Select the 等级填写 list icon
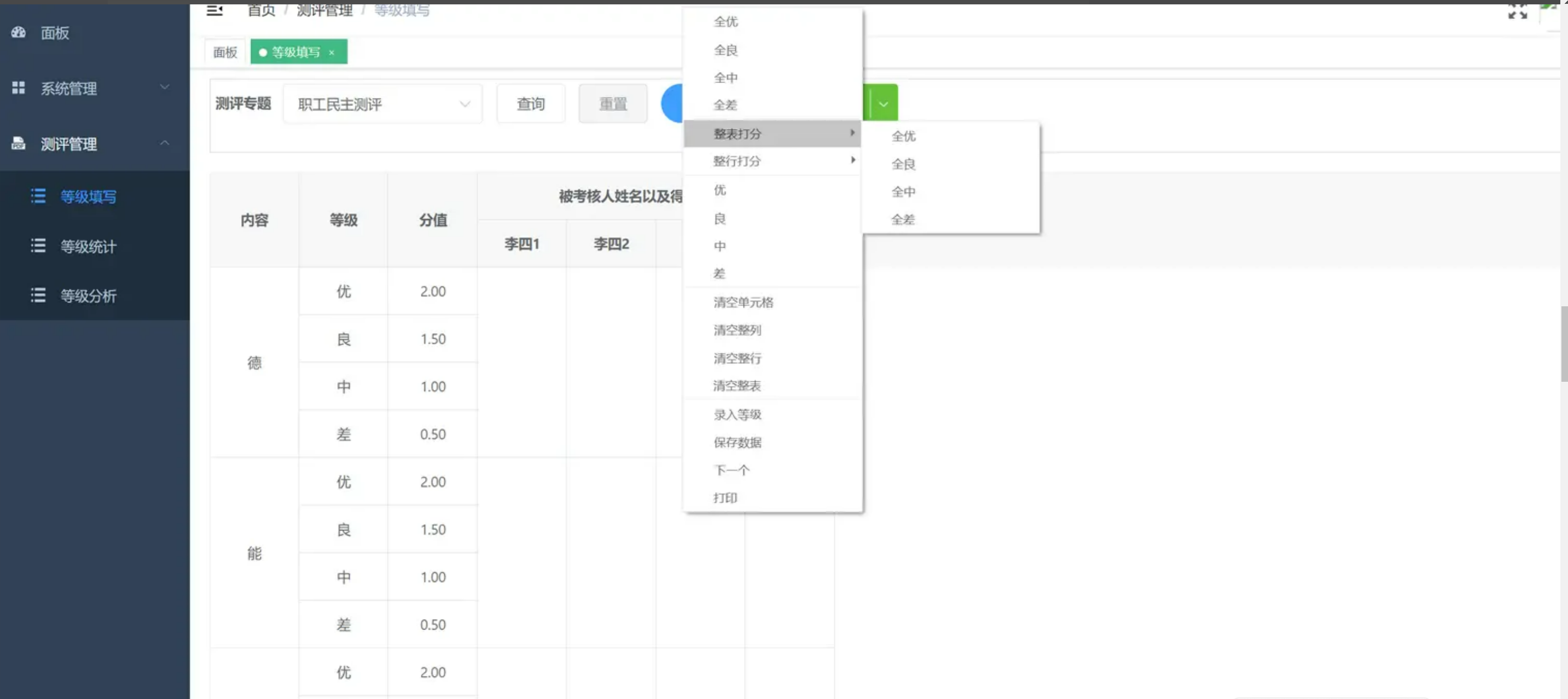The image size is (1568, 699). coord(38,196)
